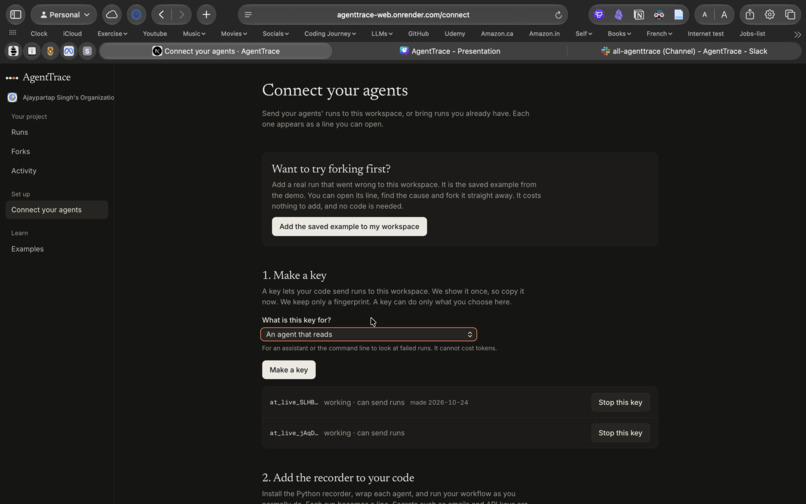Click the purple shield extension icon
The width and height of the screenshot is (806, 504).
point(598,14)
